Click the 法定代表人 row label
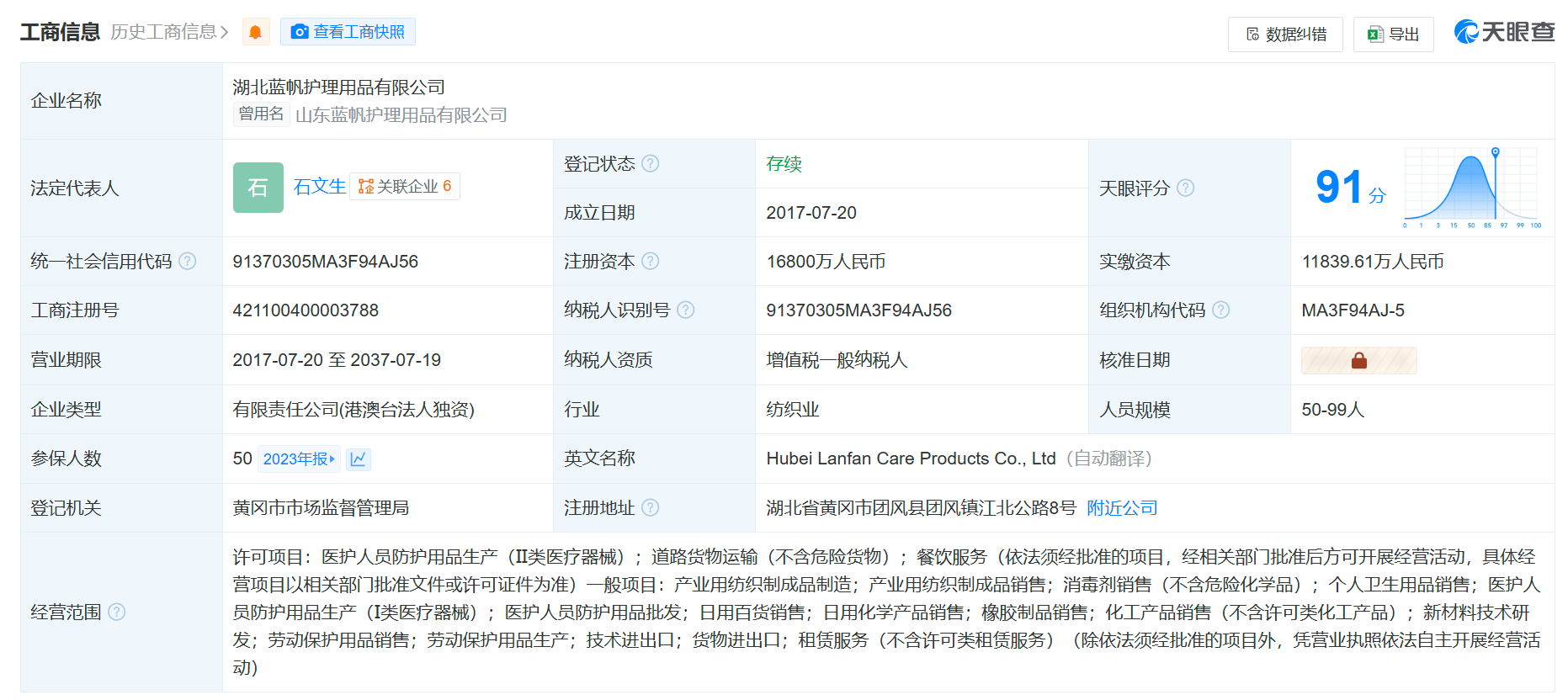This screenshot has height=700, width=1568. 75,188
